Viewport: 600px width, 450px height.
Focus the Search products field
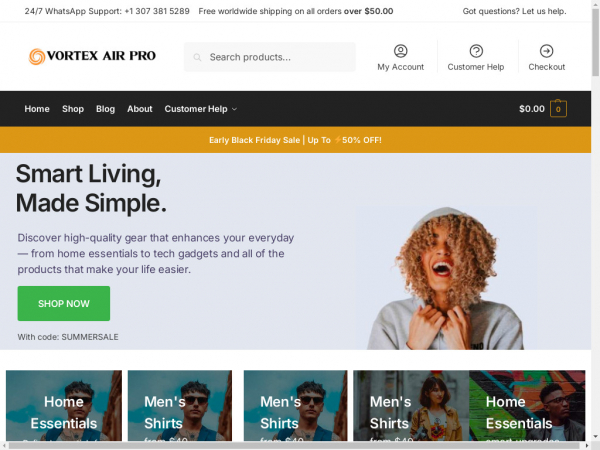coord(269,57)
